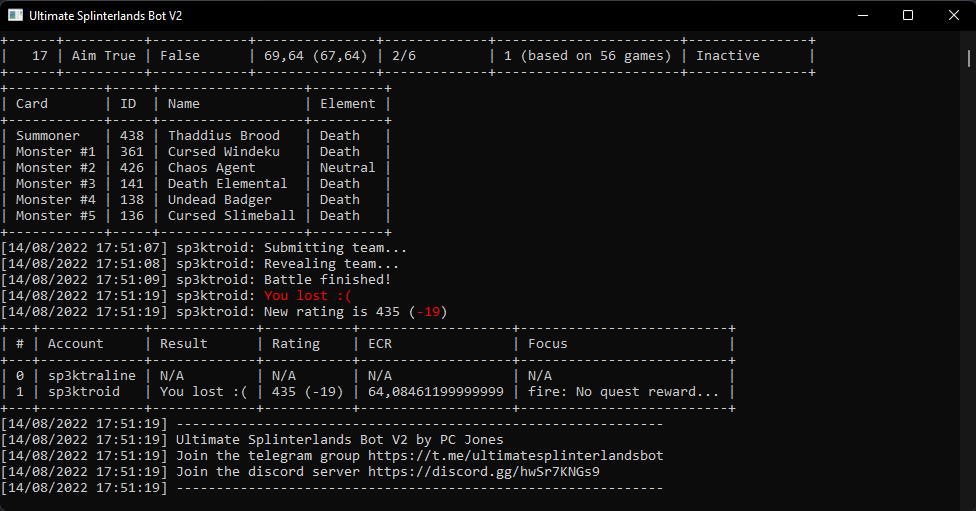Maximize the console window
976x511 pixels.
[x=908, y=16]
